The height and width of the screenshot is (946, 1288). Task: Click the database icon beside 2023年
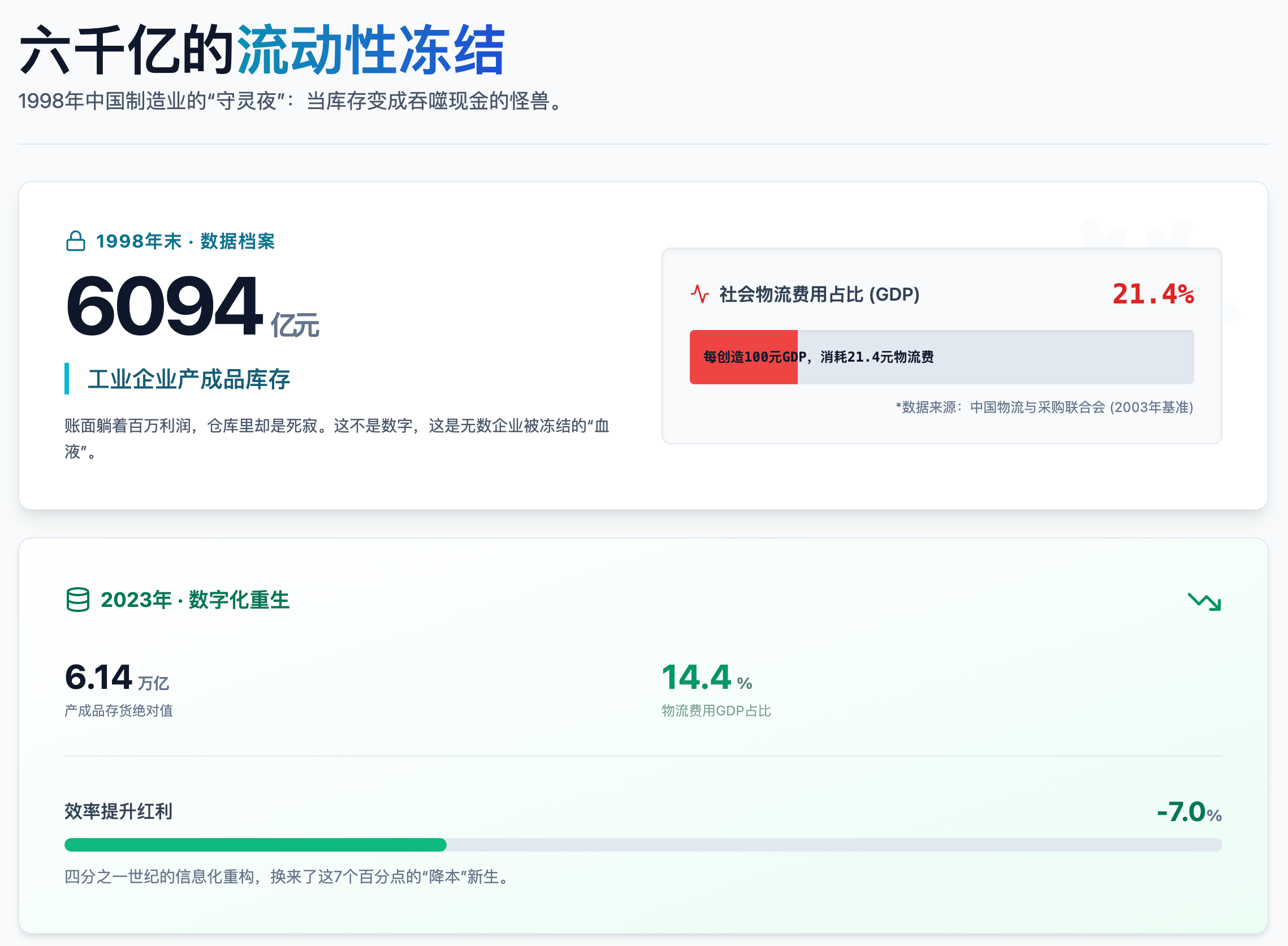click(79, 601)
